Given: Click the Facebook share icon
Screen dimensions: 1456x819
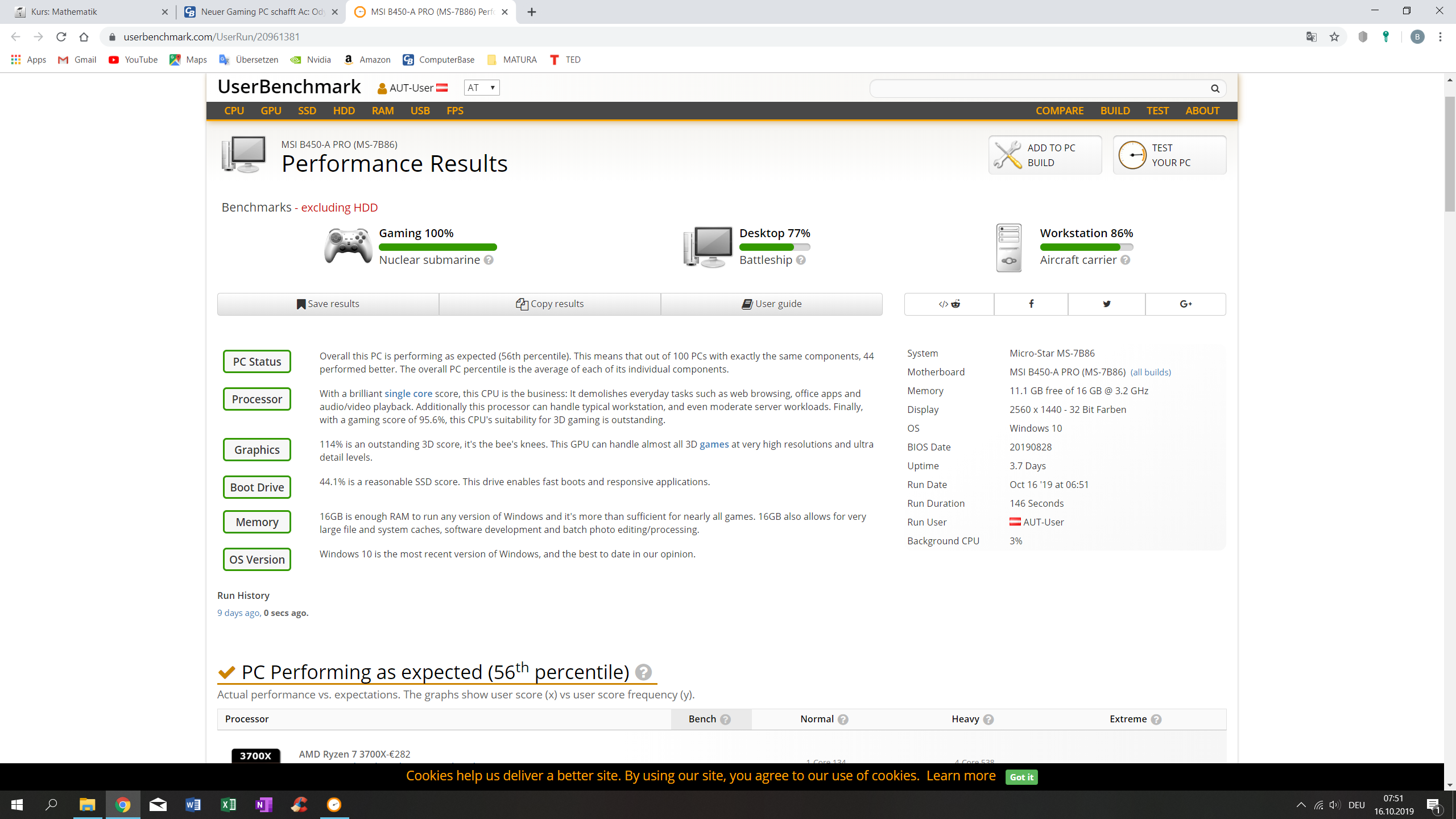Looking at the screenshot, I should 1031,304.
